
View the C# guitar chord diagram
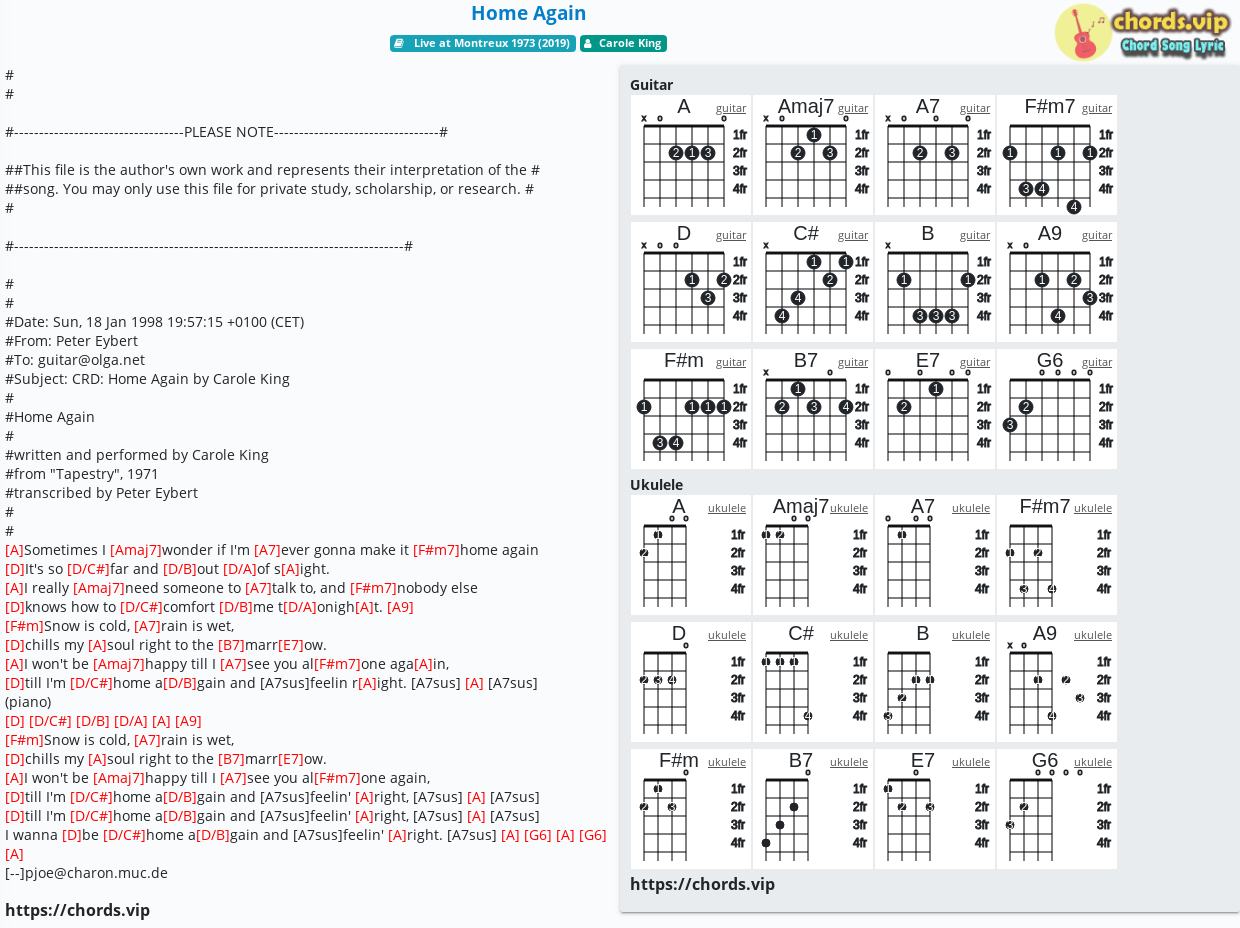coord(813,282)
